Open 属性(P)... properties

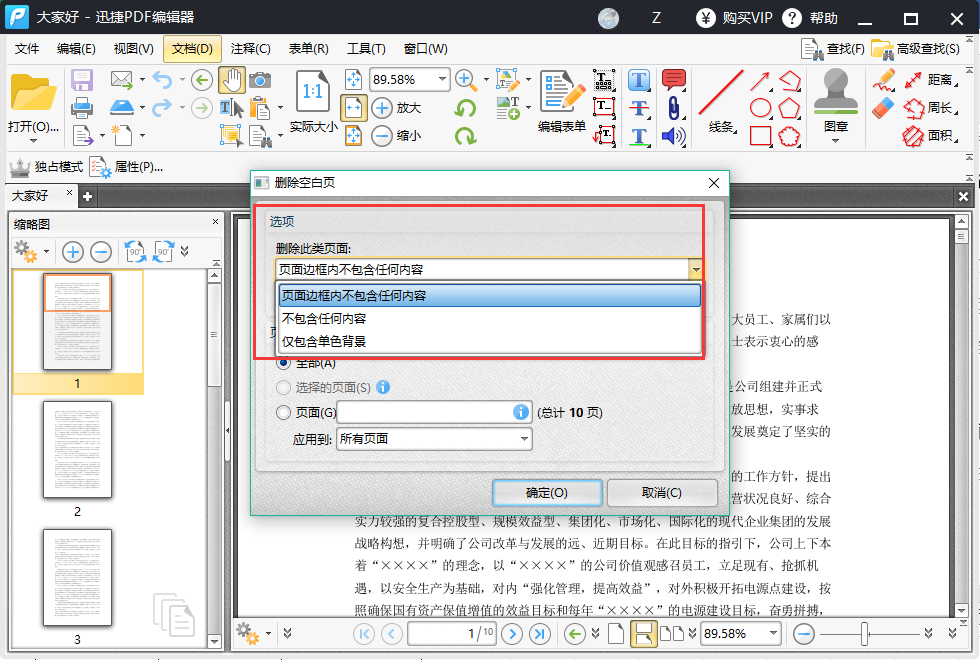[126, 167]
